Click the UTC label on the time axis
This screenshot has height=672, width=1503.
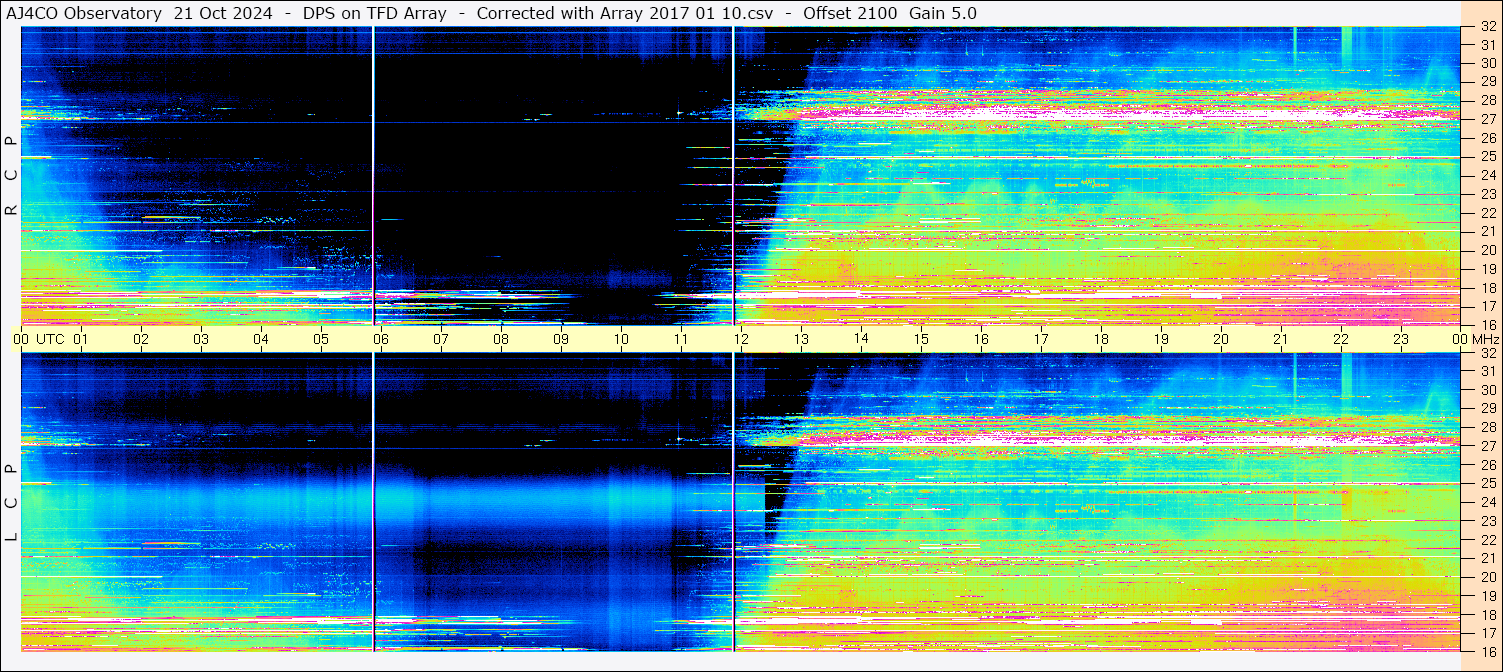[50, 339]
